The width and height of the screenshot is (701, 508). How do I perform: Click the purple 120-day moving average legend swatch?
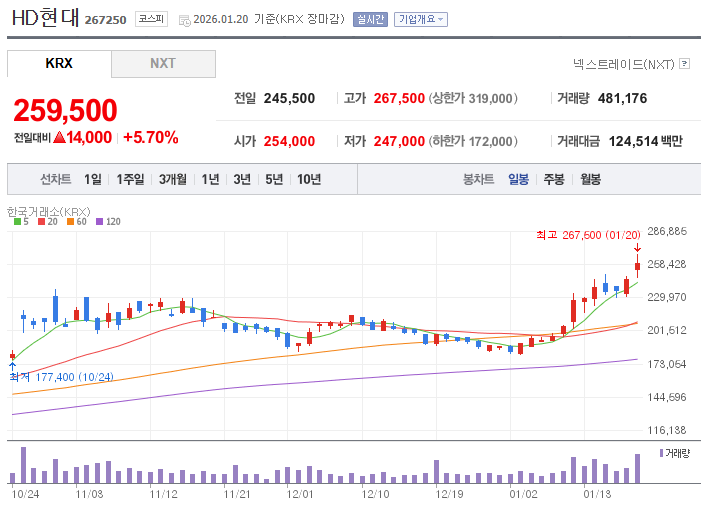(x=99, y=221)
